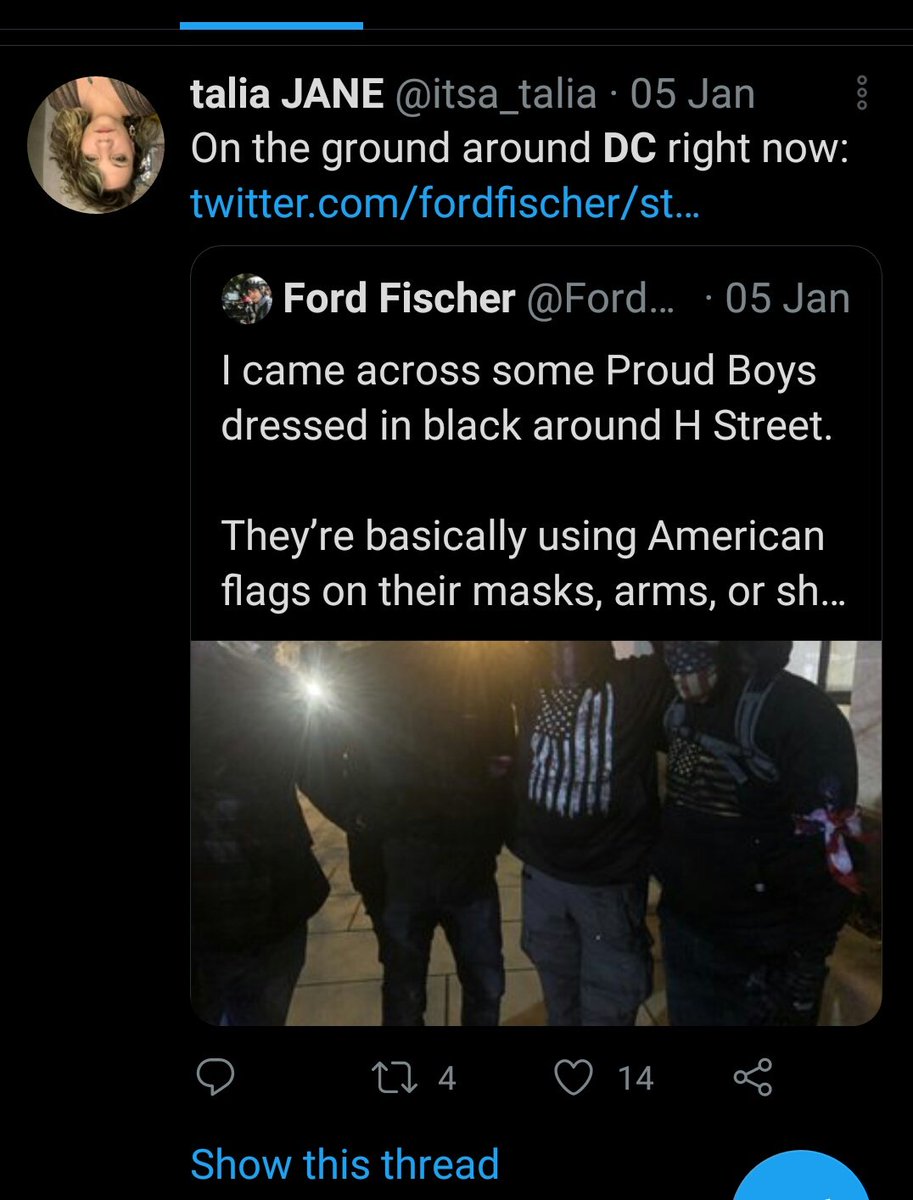Click the like count of 14

pyautogui.click(x=634, y=1077)
